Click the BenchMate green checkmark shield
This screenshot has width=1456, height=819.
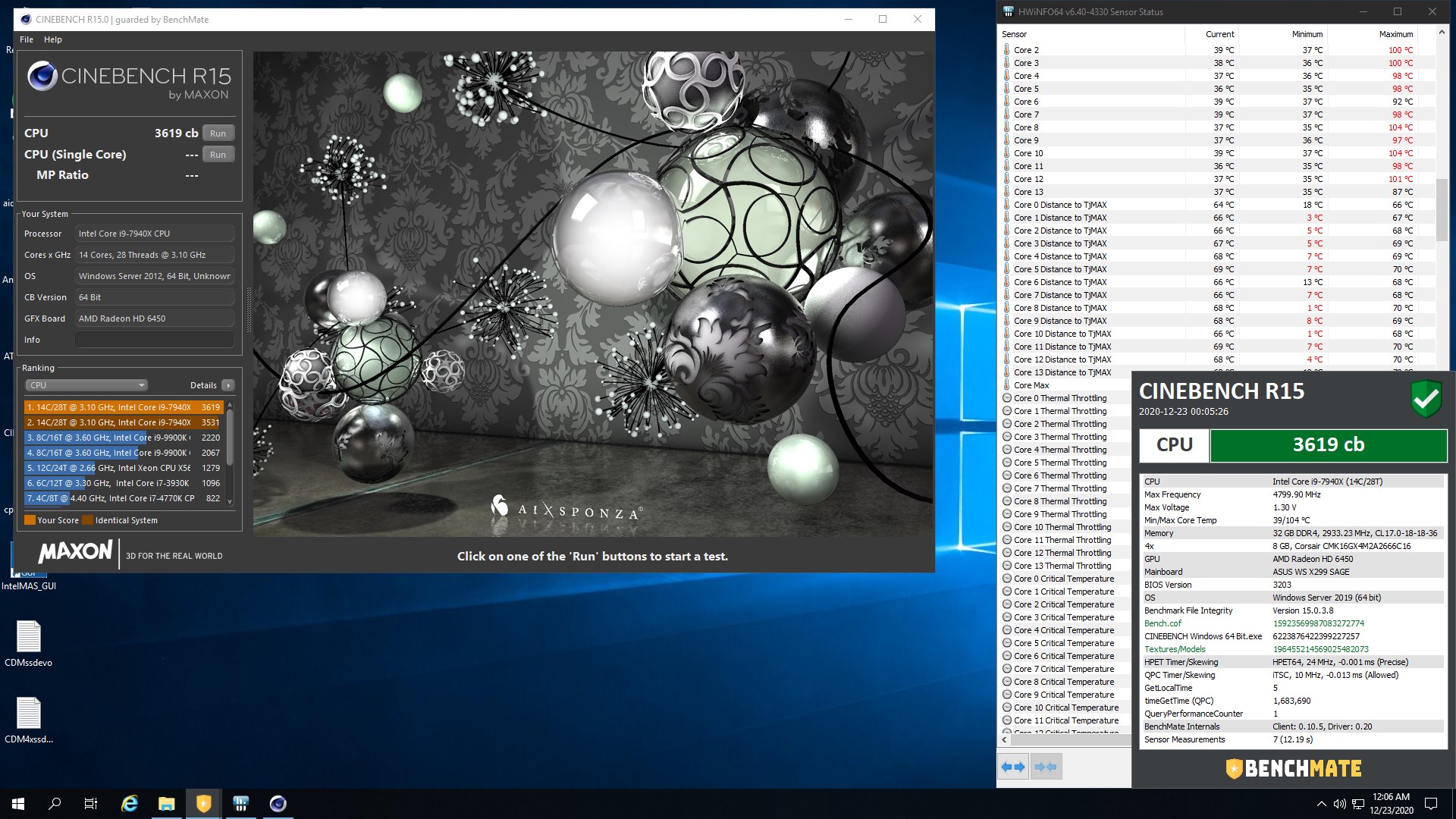(x=1426, y=398)
